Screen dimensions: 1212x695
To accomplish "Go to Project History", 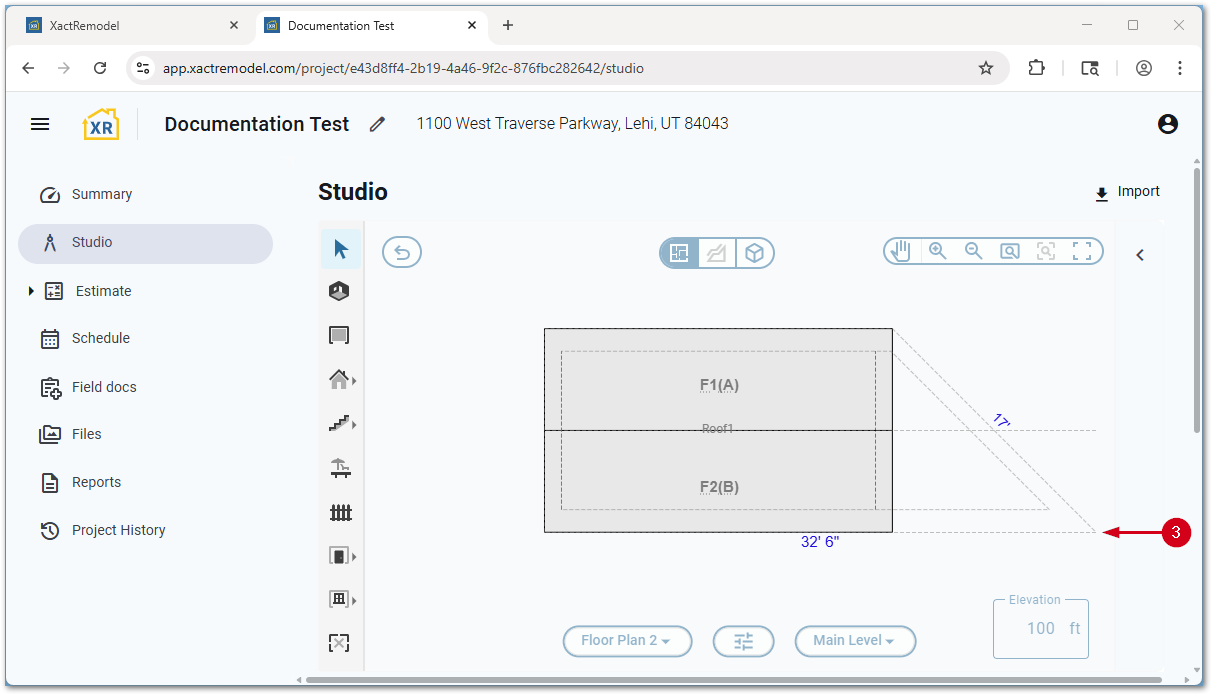I will 118,530.
